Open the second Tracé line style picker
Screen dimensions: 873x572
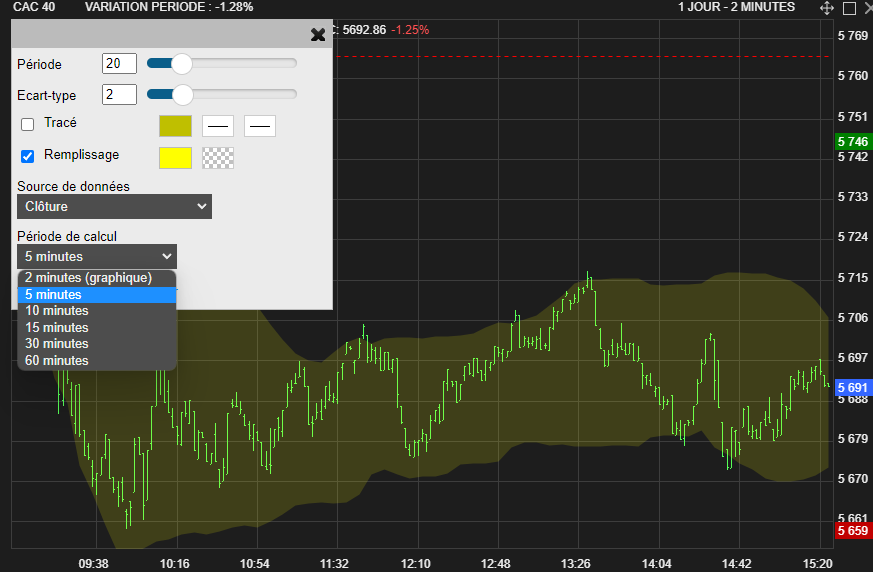[x=260, y=126]
